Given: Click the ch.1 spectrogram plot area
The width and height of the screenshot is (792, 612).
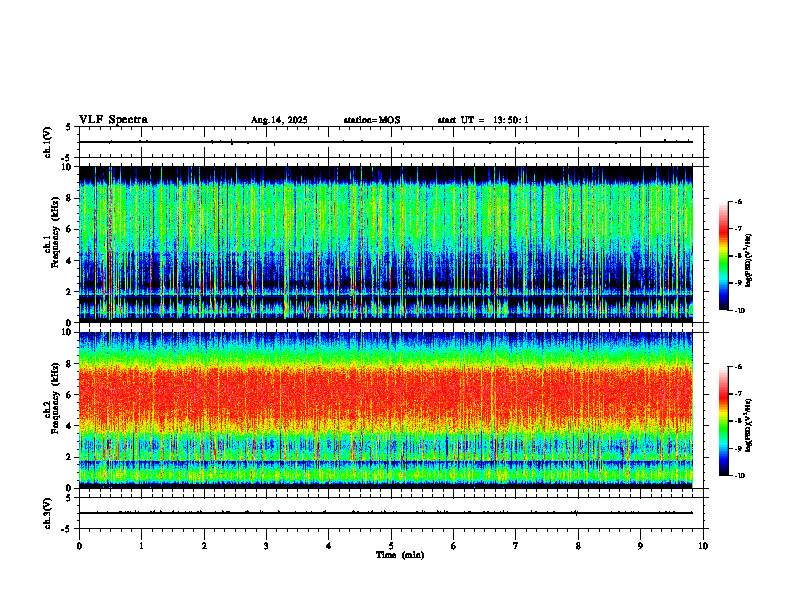Looking at the screenshot, I should click(x=386, y=244).
